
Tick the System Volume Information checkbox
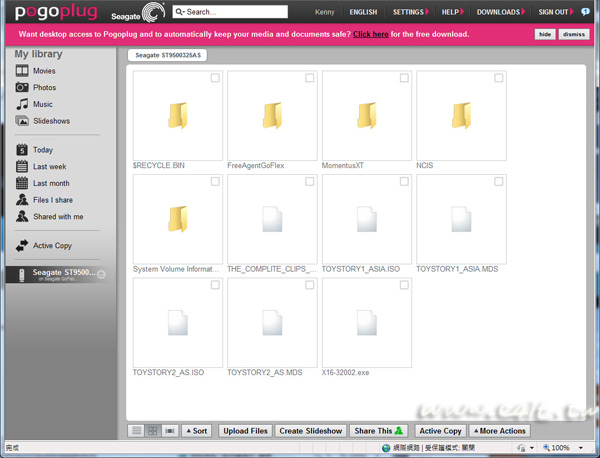[x=215, y=181]
